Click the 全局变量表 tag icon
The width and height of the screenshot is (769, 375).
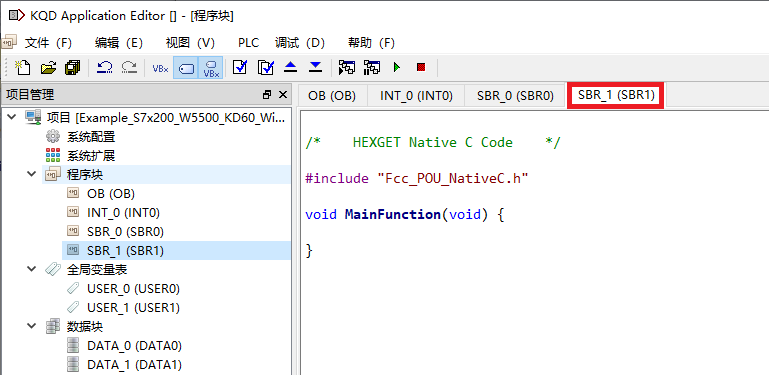(52, 269)
